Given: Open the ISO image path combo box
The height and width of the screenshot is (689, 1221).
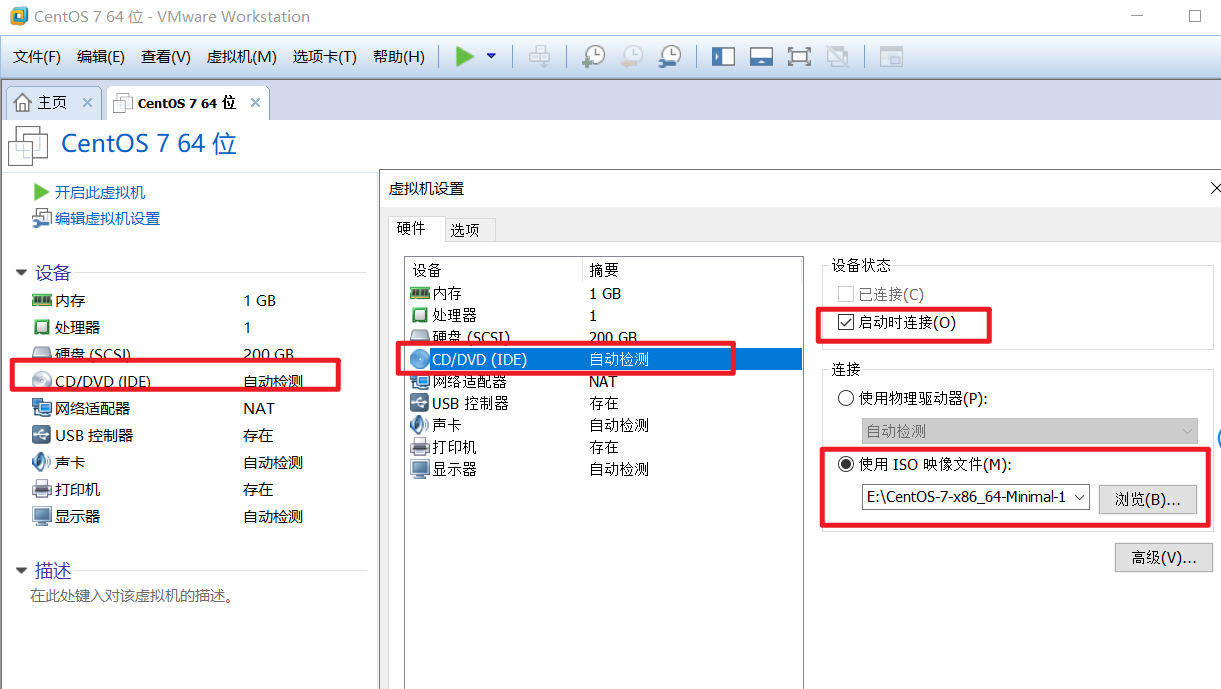Looking at the screenshot, I should point(975,497).
